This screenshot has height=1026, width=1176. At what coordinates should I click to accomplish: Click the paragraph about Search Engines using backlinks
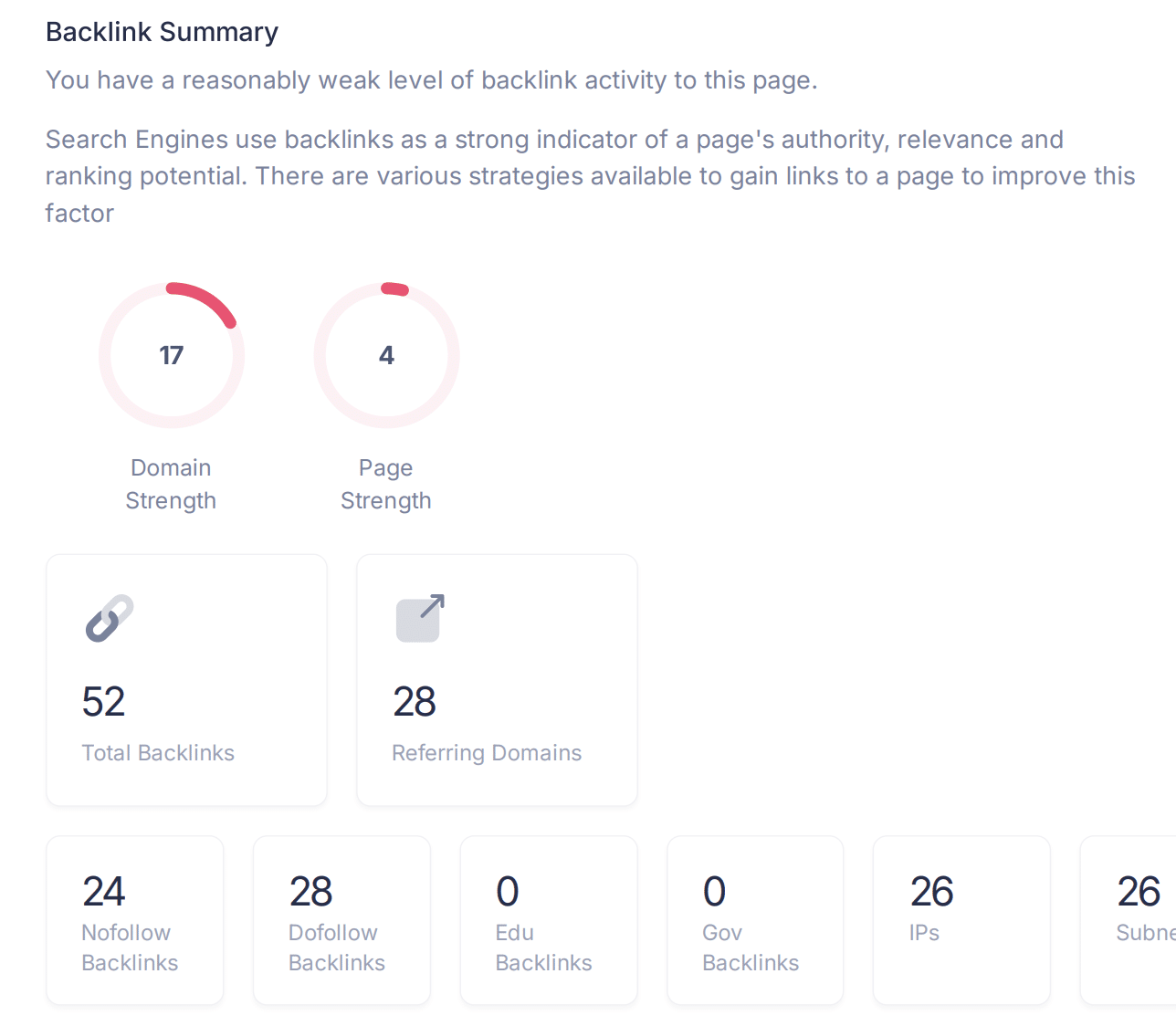[x=591, y=176]
